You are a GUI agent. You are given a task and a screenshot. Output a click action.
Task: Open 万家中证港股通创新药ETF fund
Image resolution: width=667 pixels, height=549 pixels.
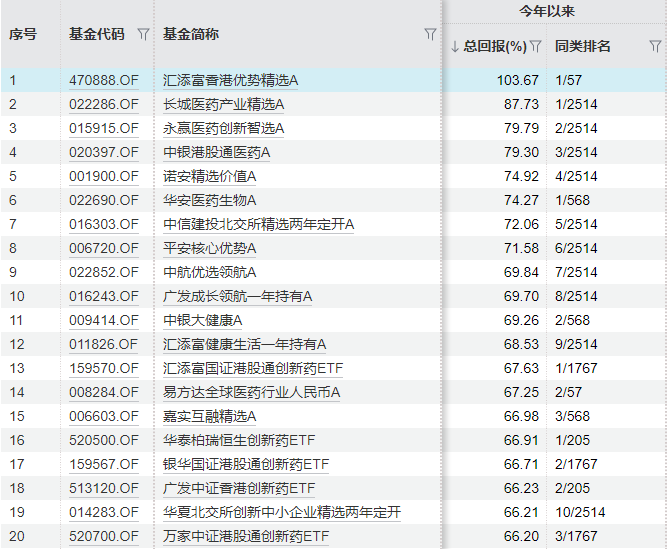tap(246, 536)
